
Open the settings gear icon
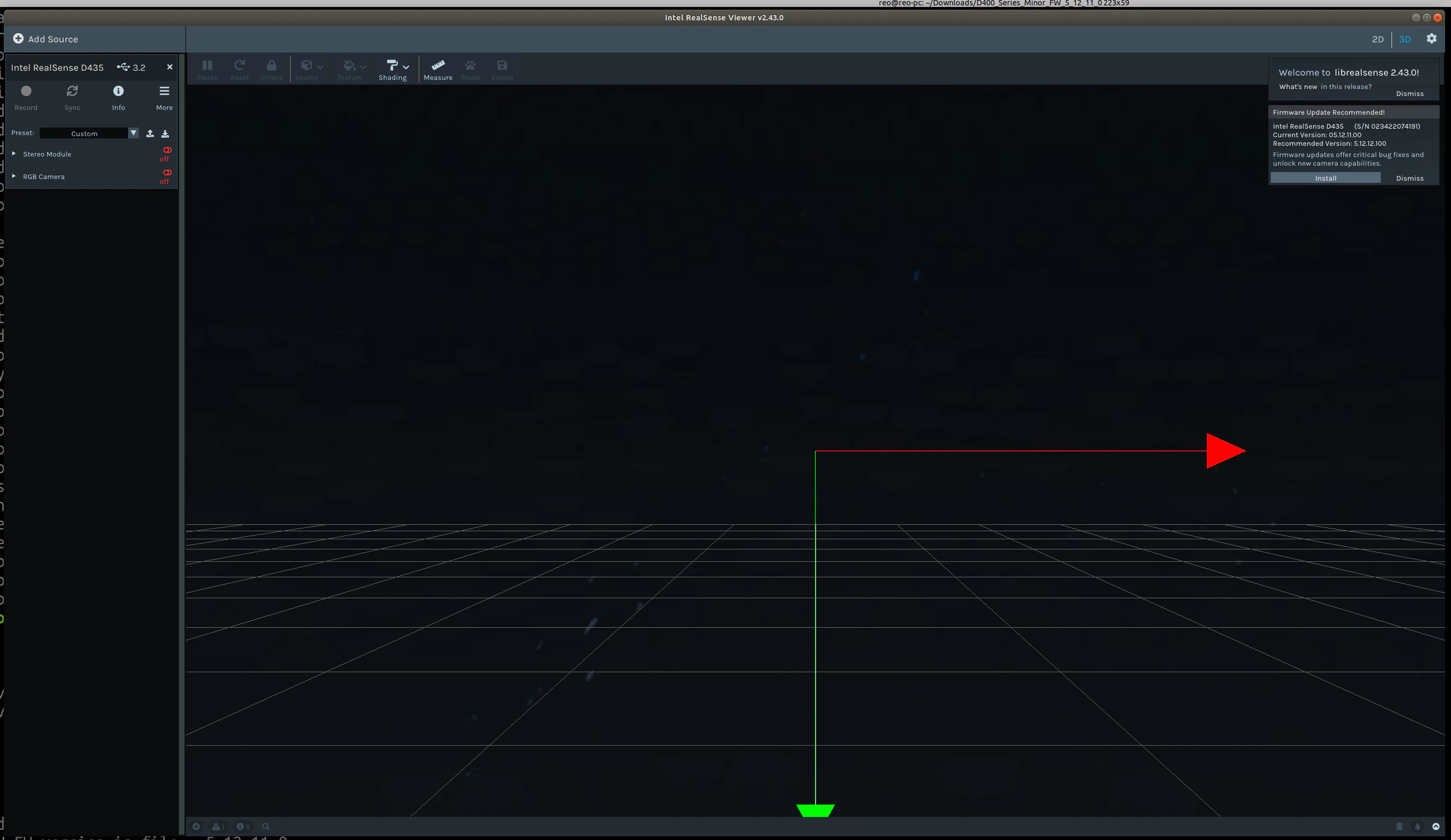click(x=1431, y=39)
